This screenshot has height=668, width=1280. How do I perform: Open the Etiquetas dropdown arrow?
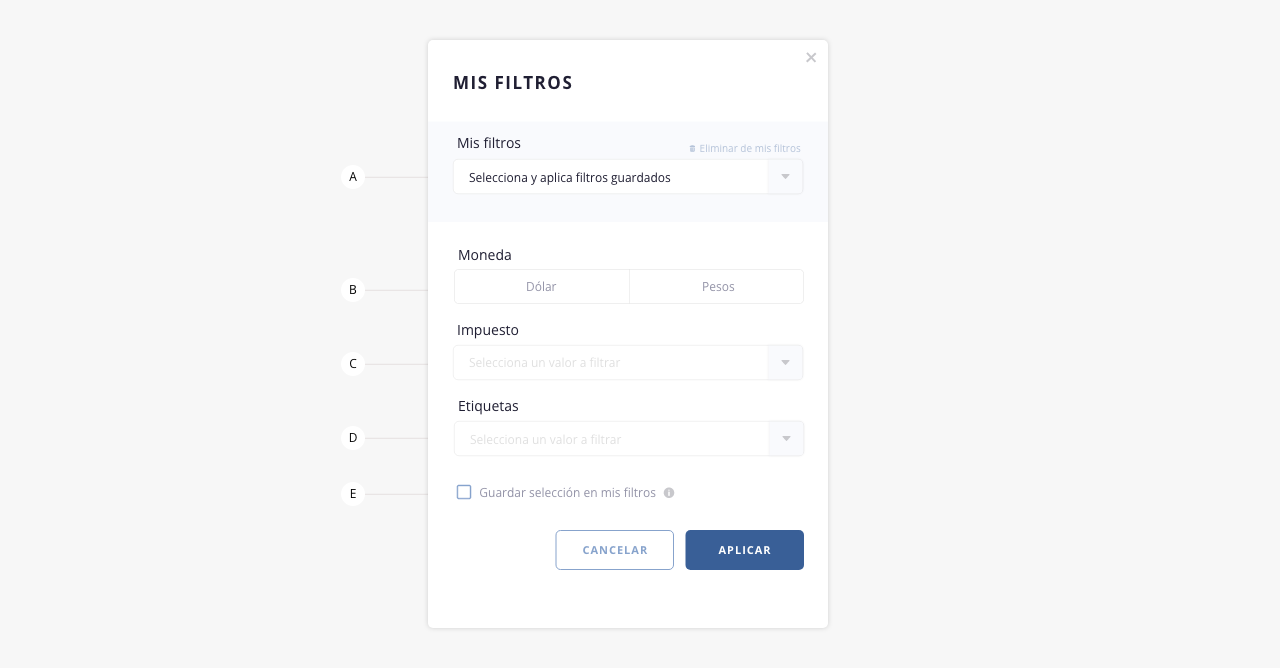[786, 439]
